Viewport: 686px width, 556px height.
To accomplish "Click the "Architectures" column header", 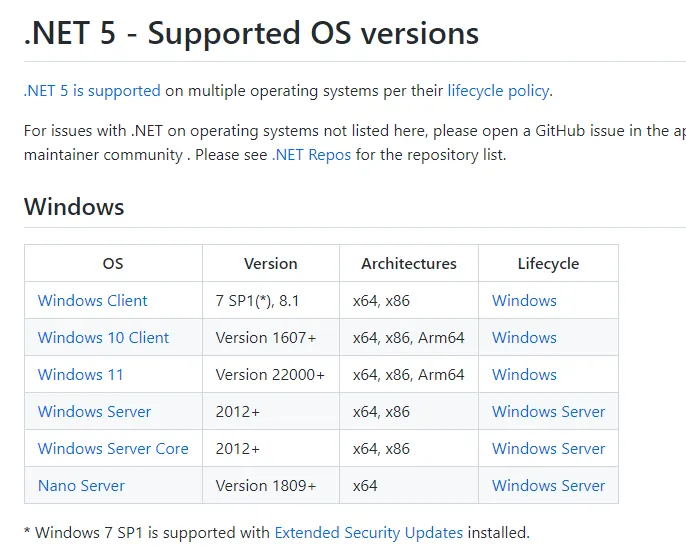I will coord(408,264).
